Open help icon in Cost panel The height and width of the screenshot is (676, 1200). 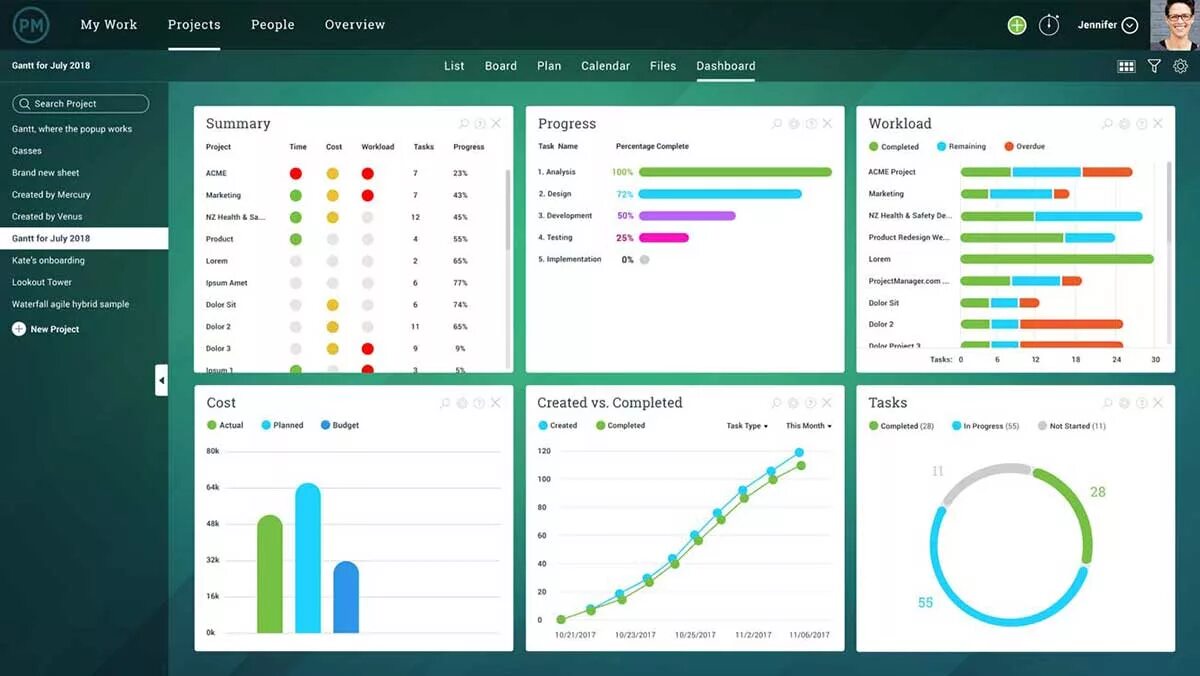click(x=479, y=403)
